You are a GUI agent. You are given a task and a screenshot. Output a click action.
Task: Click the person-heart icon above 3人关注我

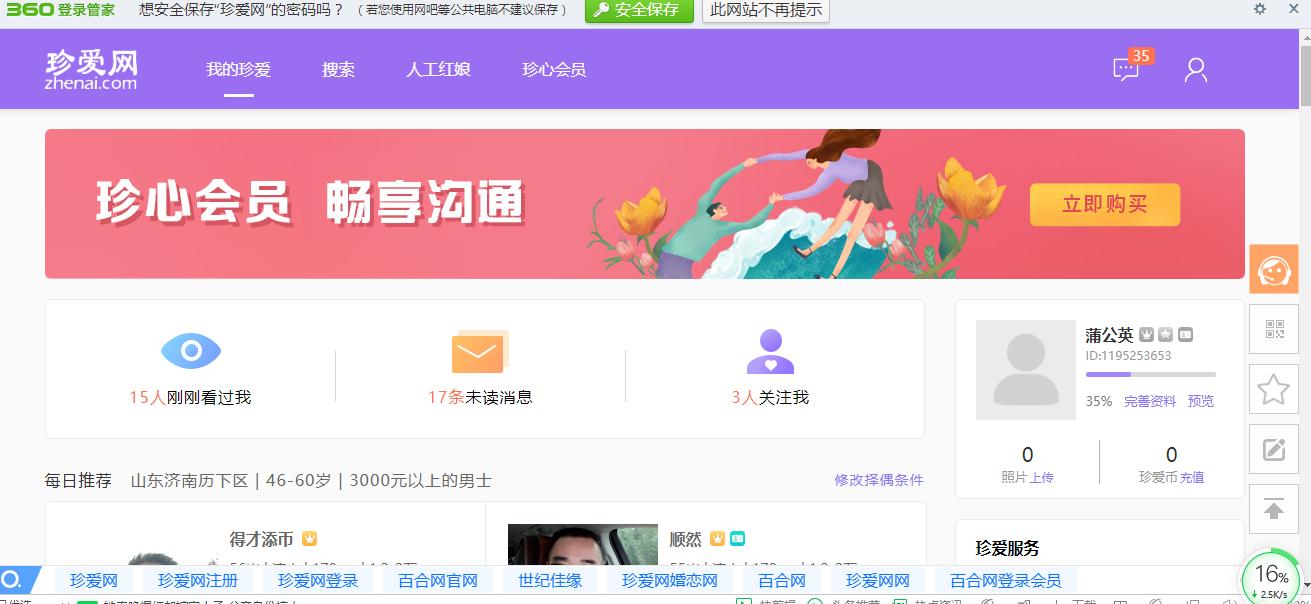tap(769, 350)
